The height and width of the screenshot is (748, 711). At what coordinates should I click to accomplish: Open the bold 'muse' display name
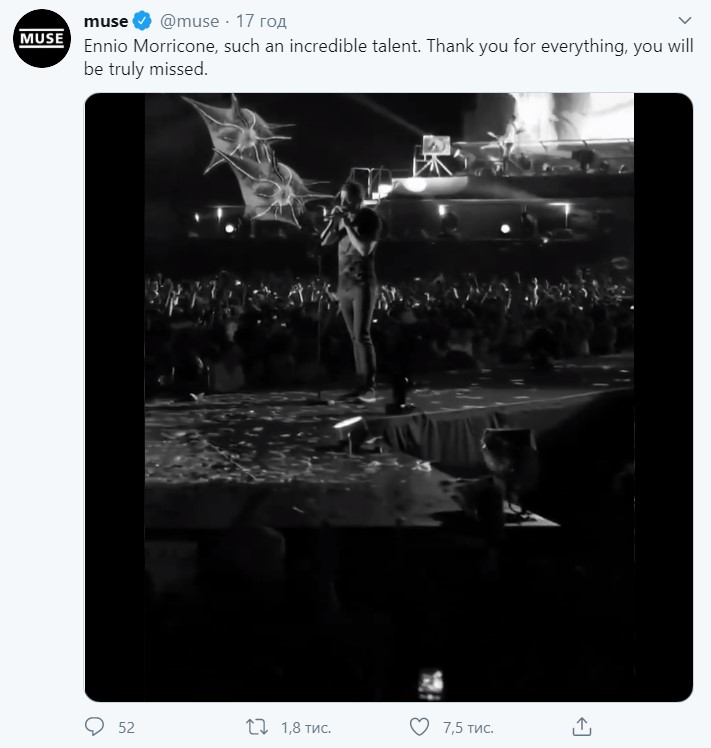coord(106,21)
